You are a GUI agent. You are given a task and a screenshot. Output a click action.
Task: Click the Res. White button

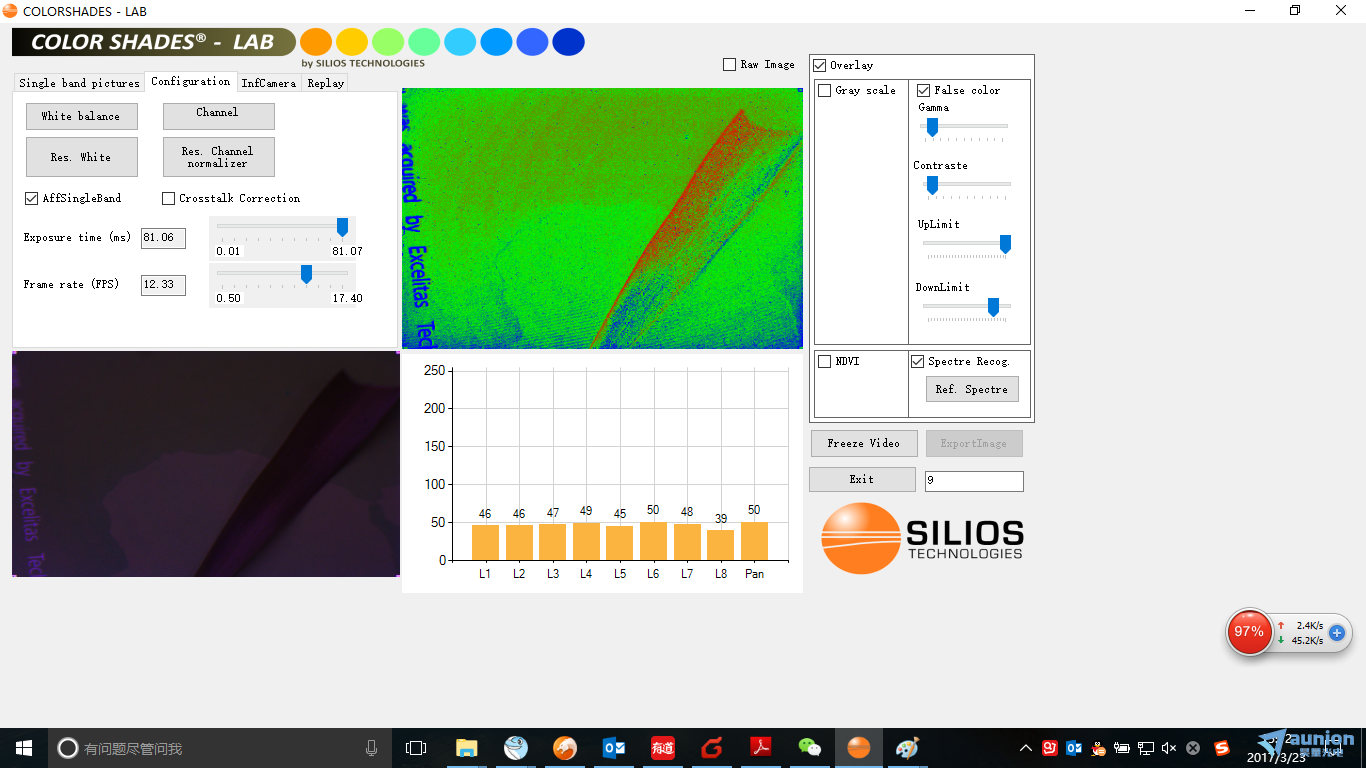pyautogui.click(x=81, y=157)
